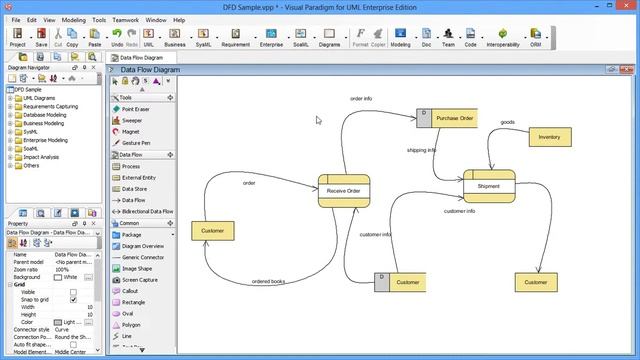
Task: Select the Receive Order process shape
Action: click(x=344, y=191)
